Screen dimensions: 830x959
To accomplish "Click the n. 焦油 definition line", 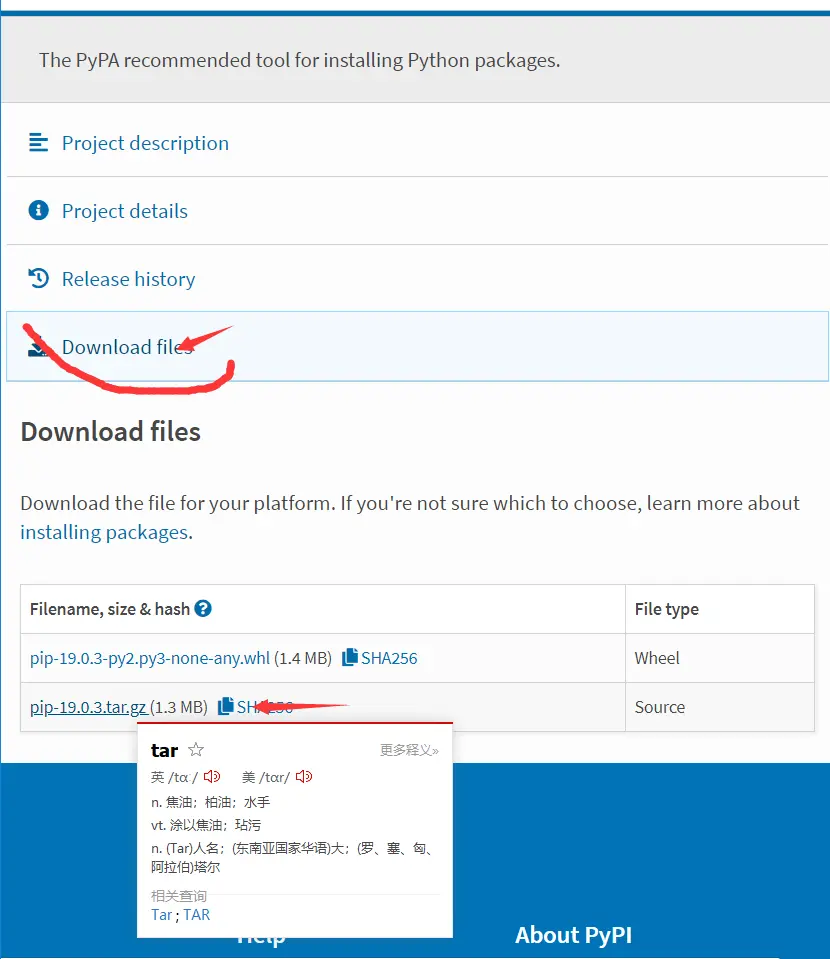I will pyautogui.click(x=210, y=802).
